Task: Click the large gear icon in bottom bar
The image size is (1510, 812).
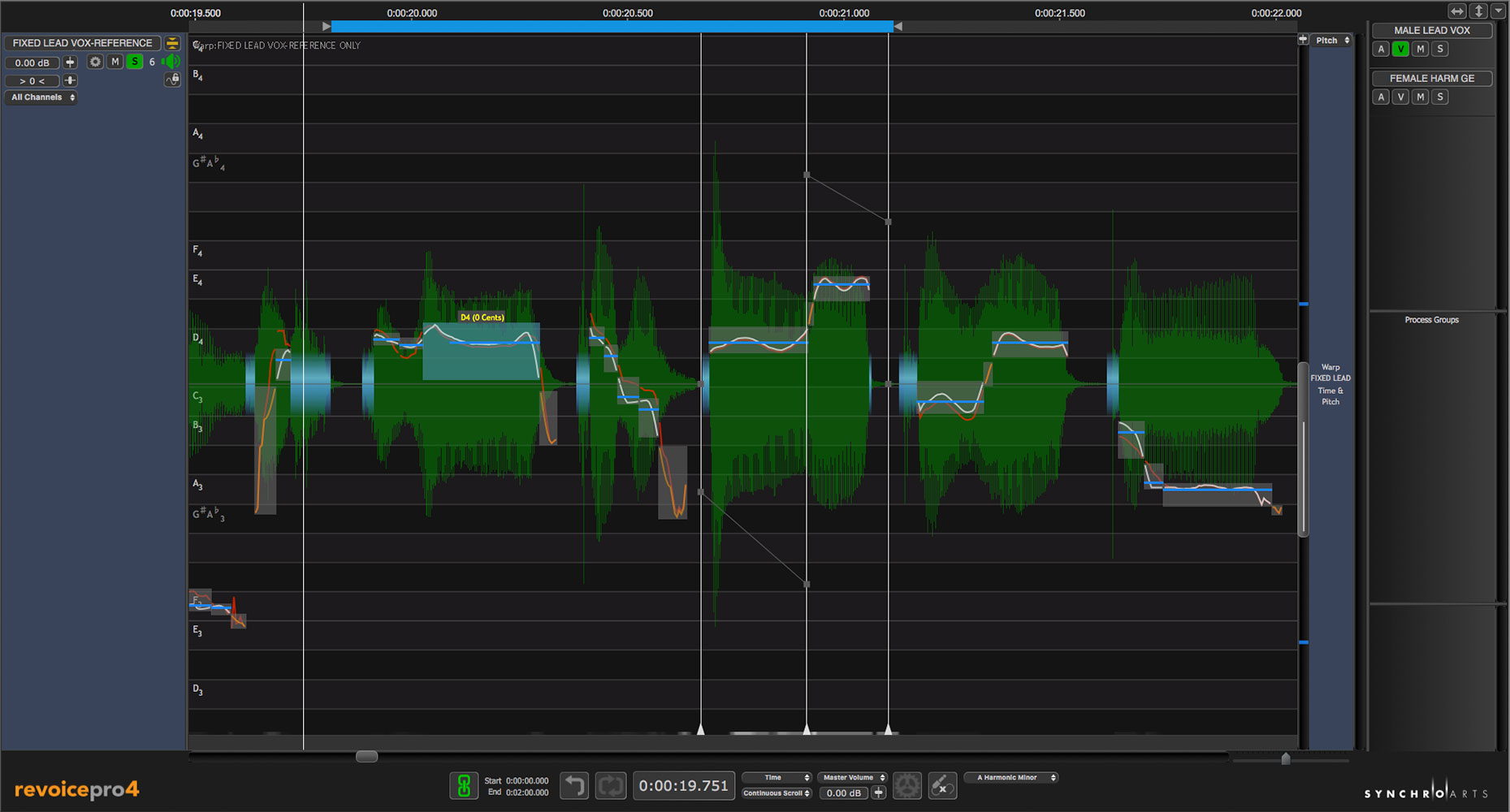Action: pyautogui.click(x=907, y=785)
